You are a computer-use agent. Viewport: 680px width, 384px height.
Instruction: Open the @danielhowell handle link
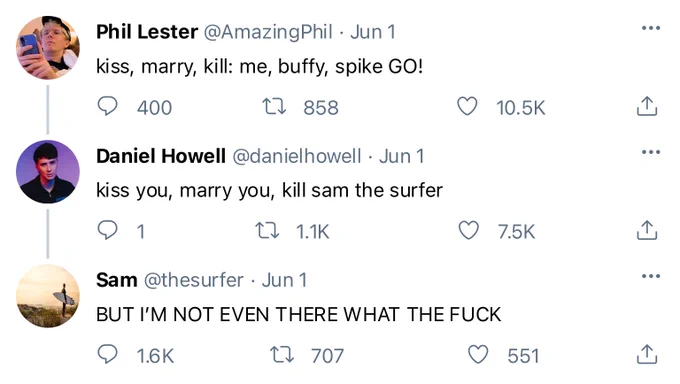pyautogui.click(x=297, y=156)
